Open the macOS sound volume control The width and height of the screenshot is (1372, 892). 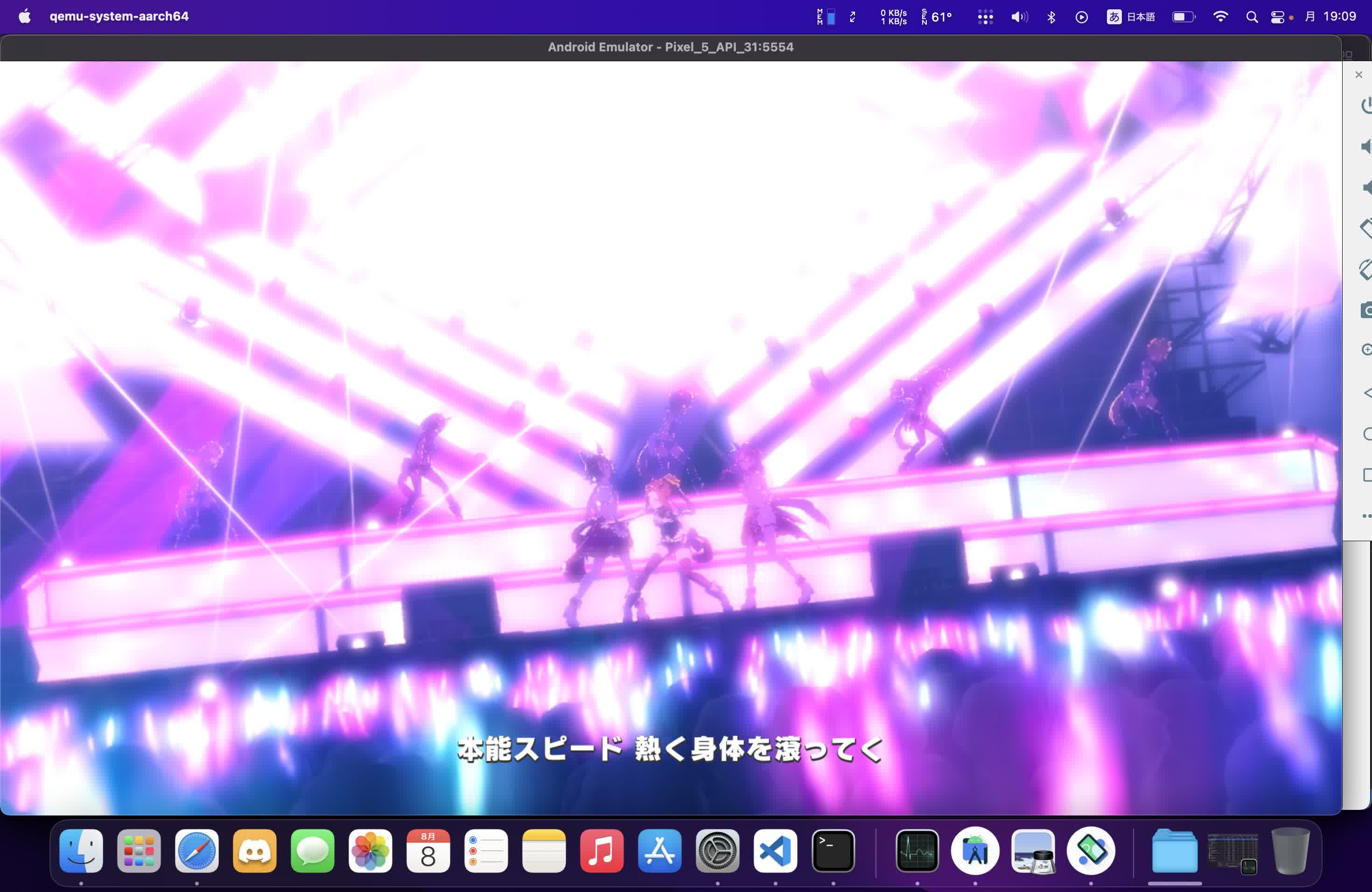pos(1019,17)
